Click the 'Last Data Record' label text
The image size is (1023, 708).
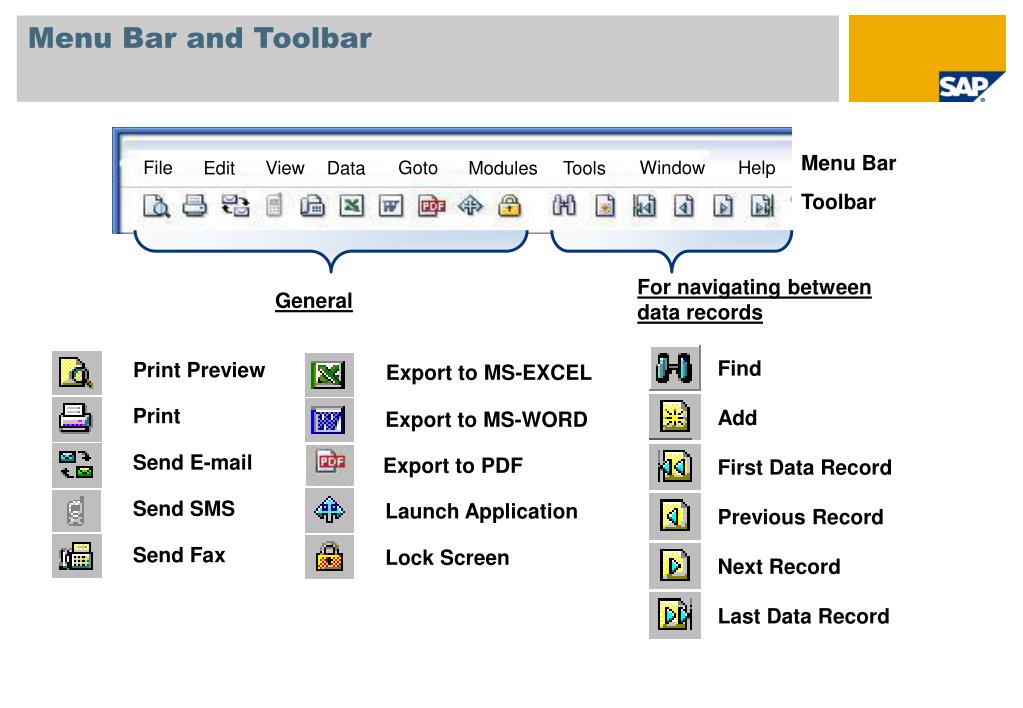pos(803,616)
